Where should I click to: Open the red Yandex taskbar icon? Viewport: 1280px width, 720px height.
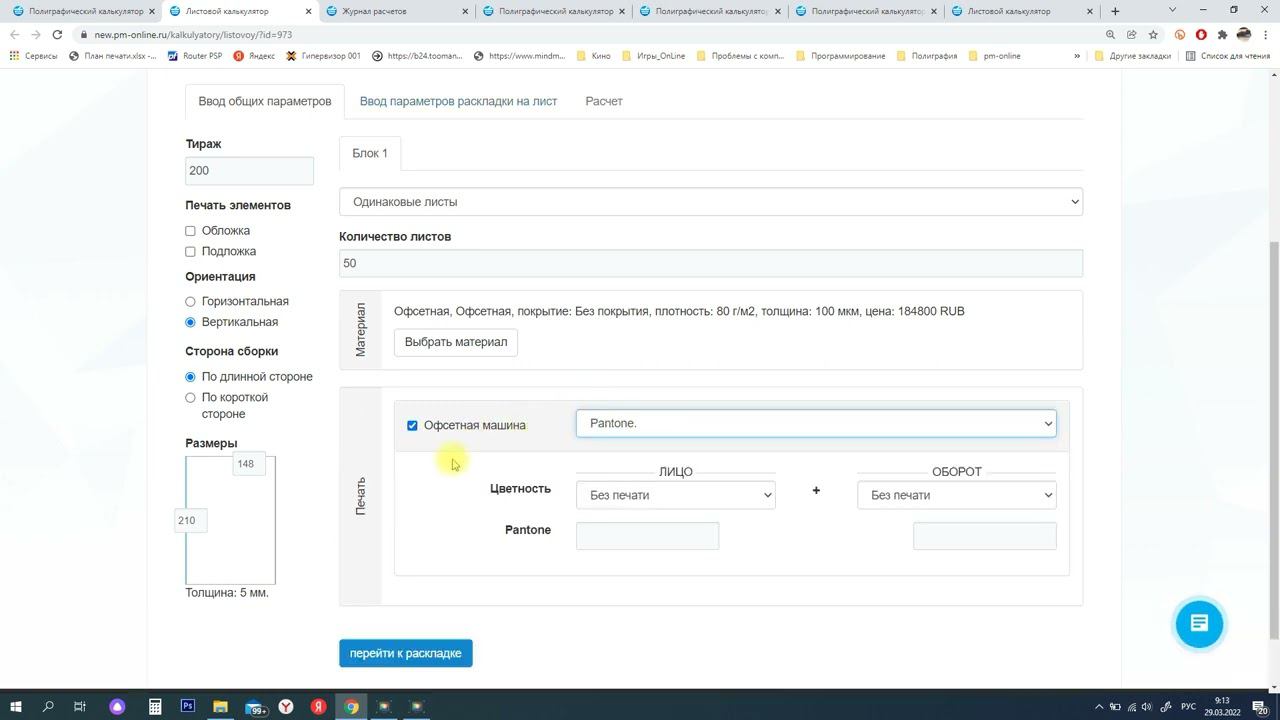coord(319,707)
